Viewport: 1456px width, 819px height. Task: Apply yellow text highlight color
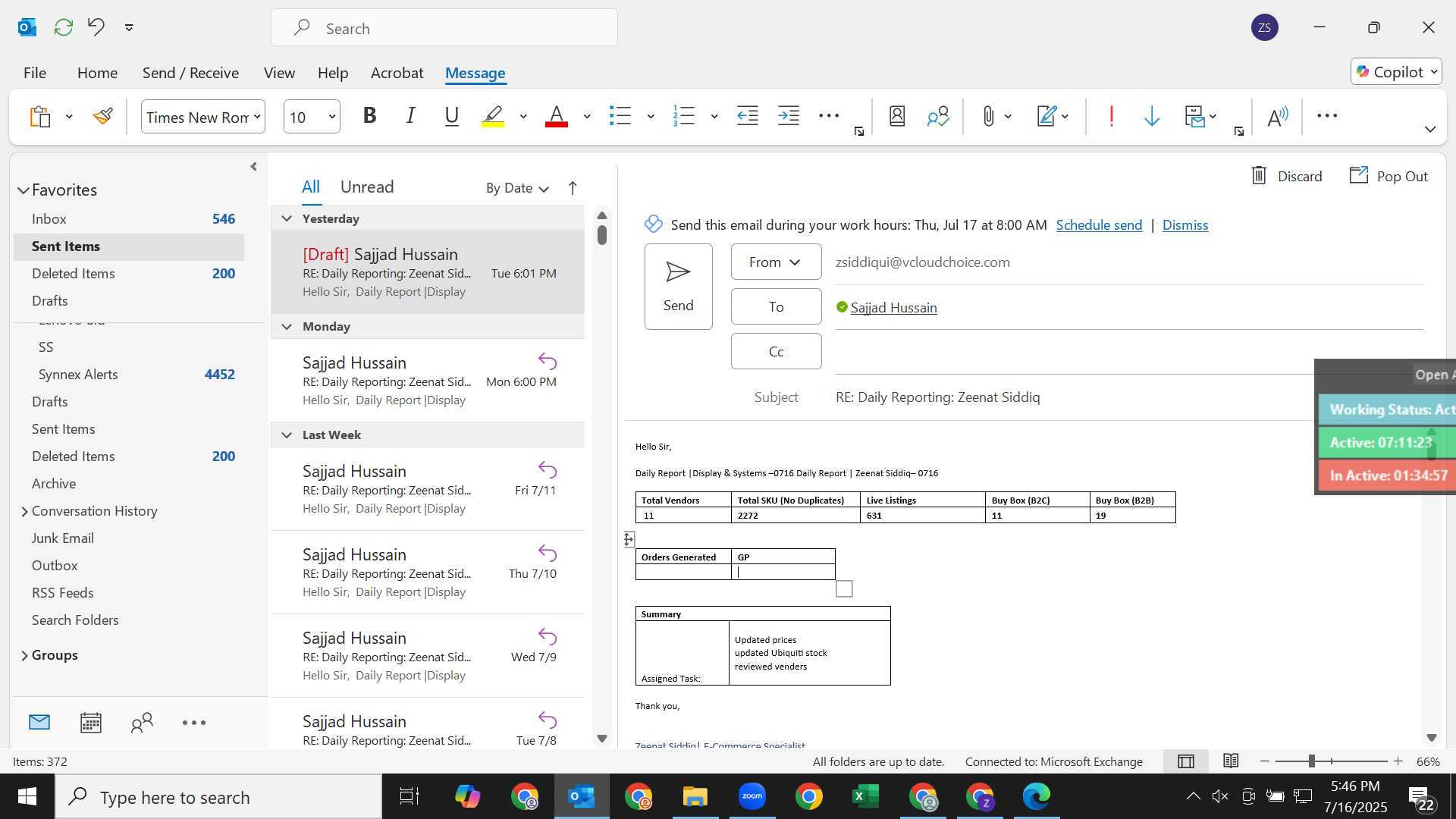click(x=493, y=116)
